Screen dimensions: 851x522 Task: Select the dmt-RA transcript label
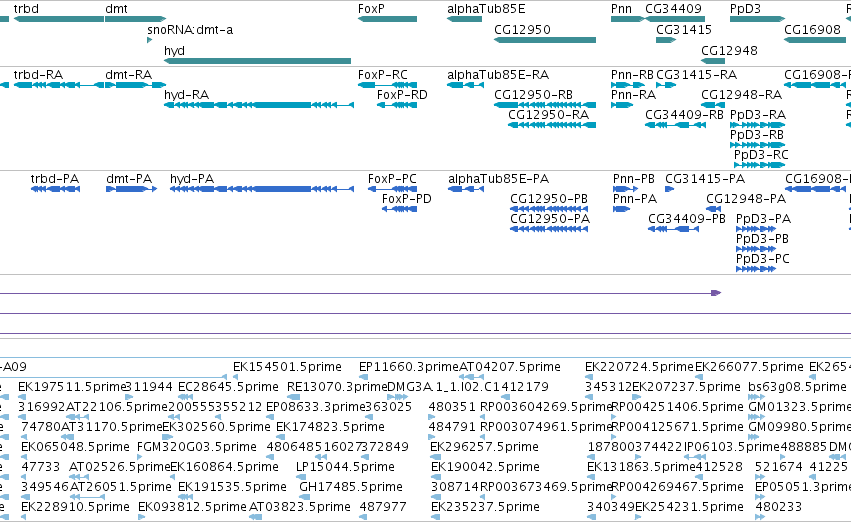[129, 75]
